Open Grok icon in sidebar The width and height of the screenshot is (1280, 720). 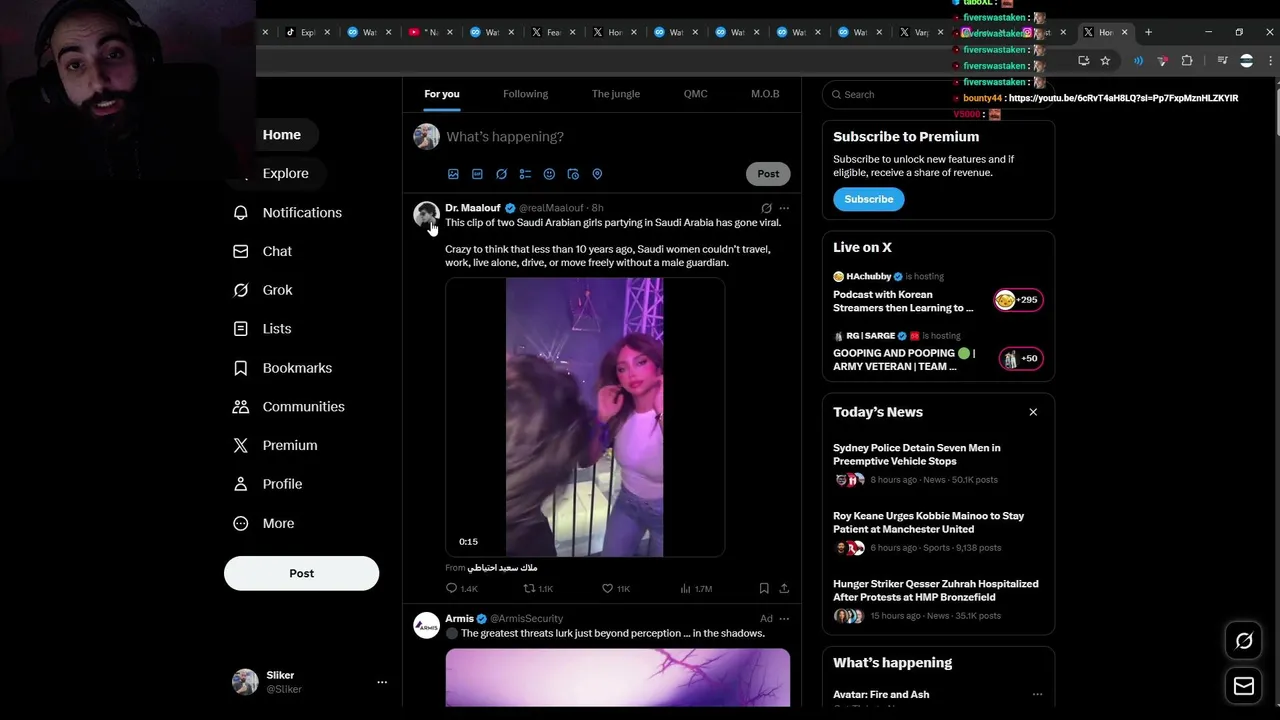click(240, 290)
